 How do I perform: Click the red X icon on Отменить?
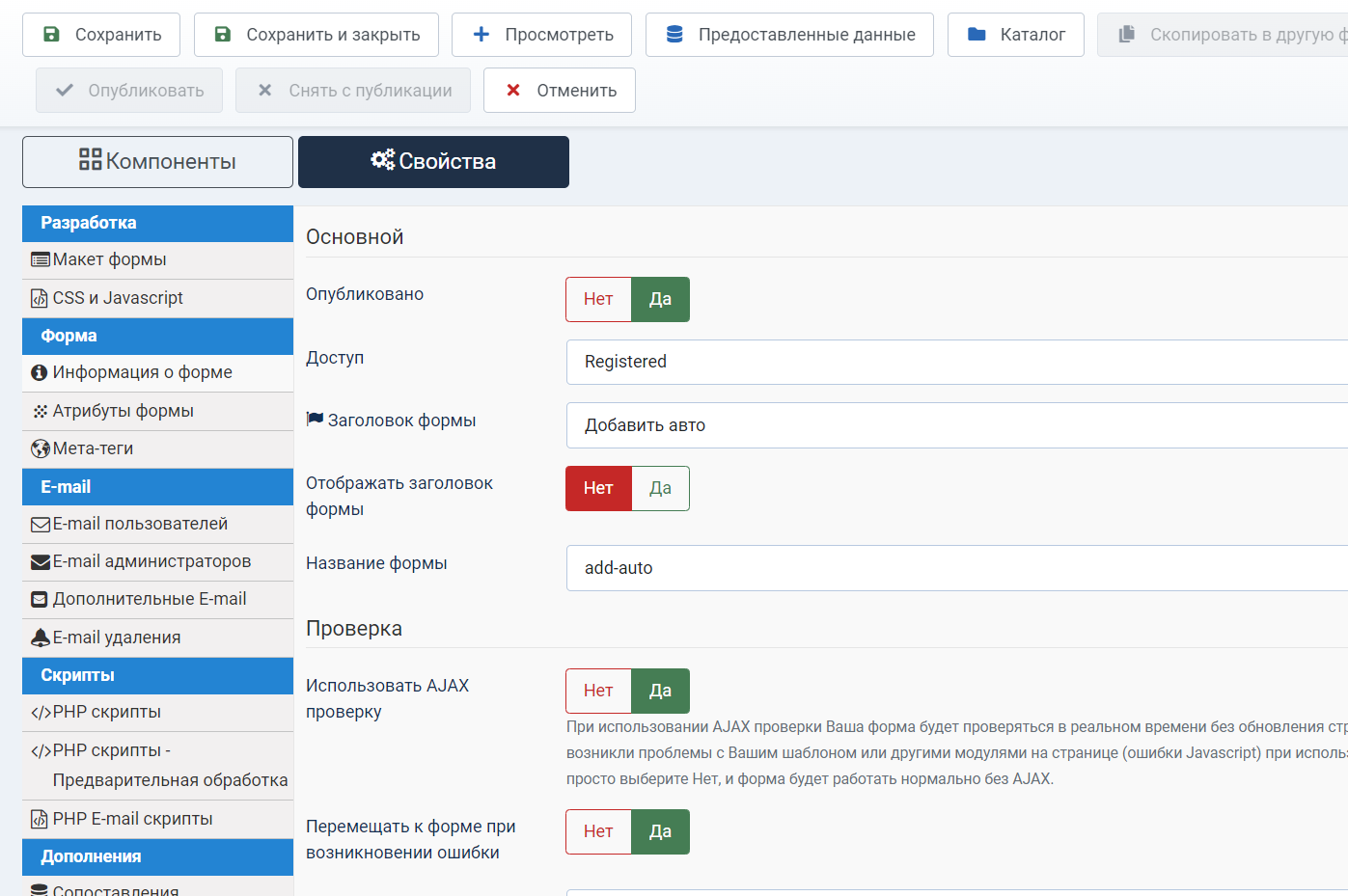[x=513, y=91]
